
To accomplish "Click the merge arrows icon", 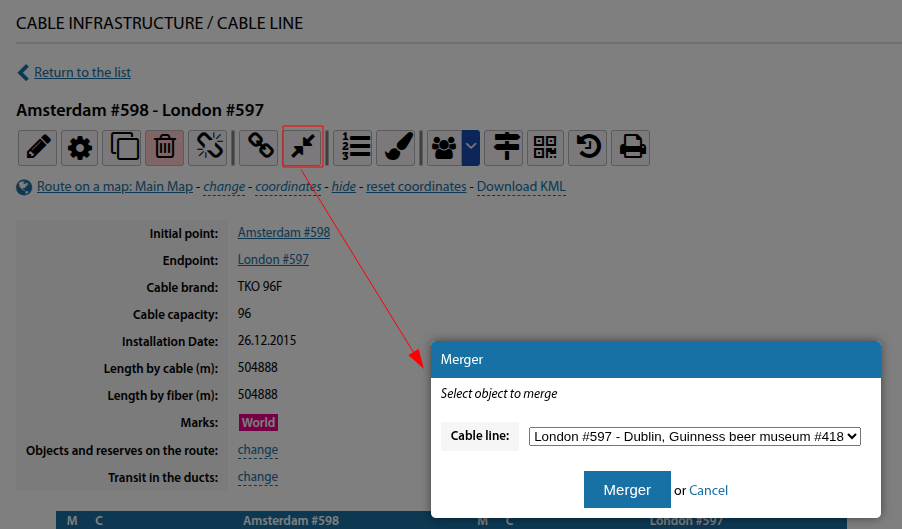I will tap(302, 147).
